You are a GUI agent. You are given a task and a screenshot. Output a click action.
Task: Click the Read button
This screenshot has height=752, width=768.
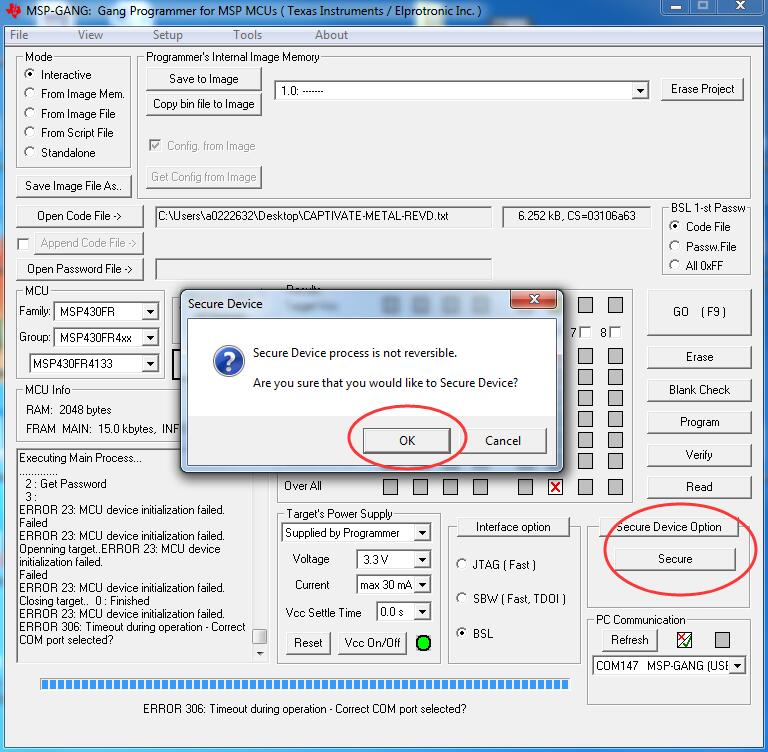coord(699,487)
